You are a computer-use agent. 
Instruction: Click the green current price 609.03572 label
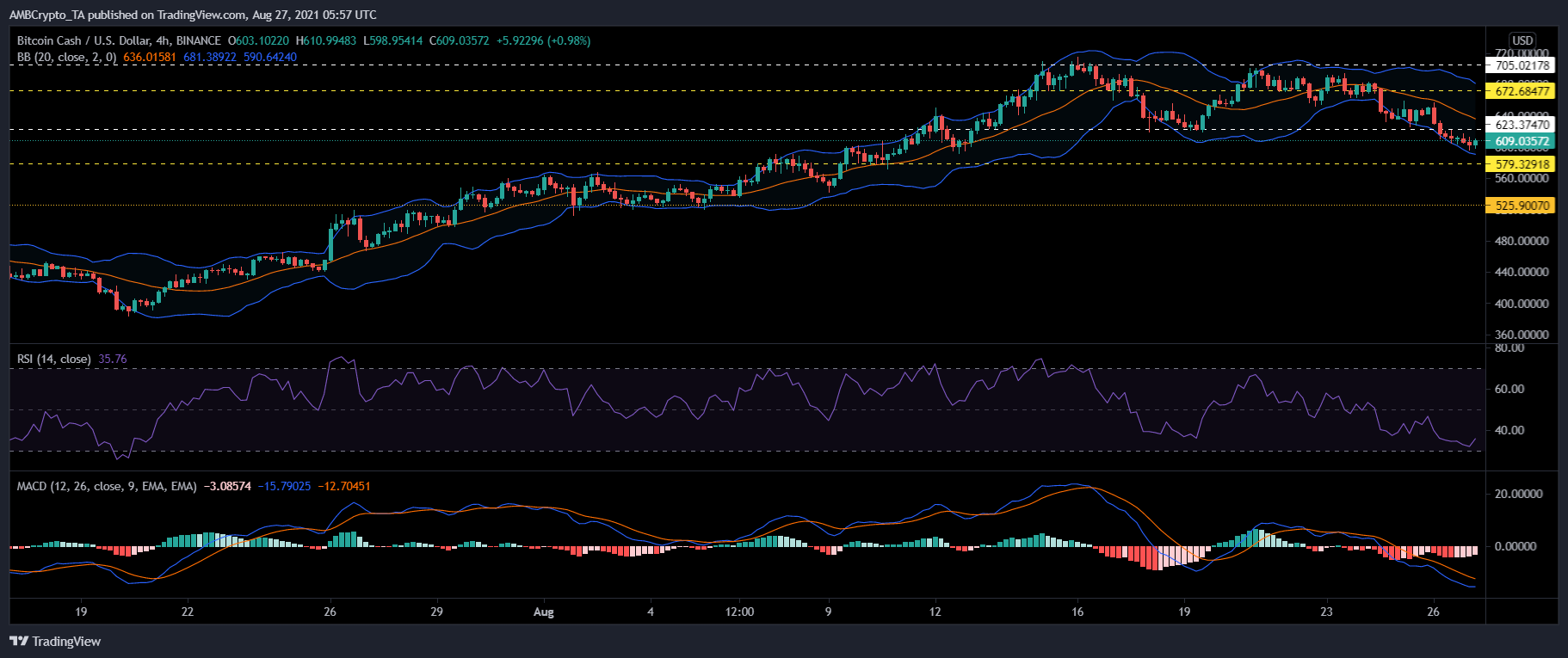pos(1522,142)
